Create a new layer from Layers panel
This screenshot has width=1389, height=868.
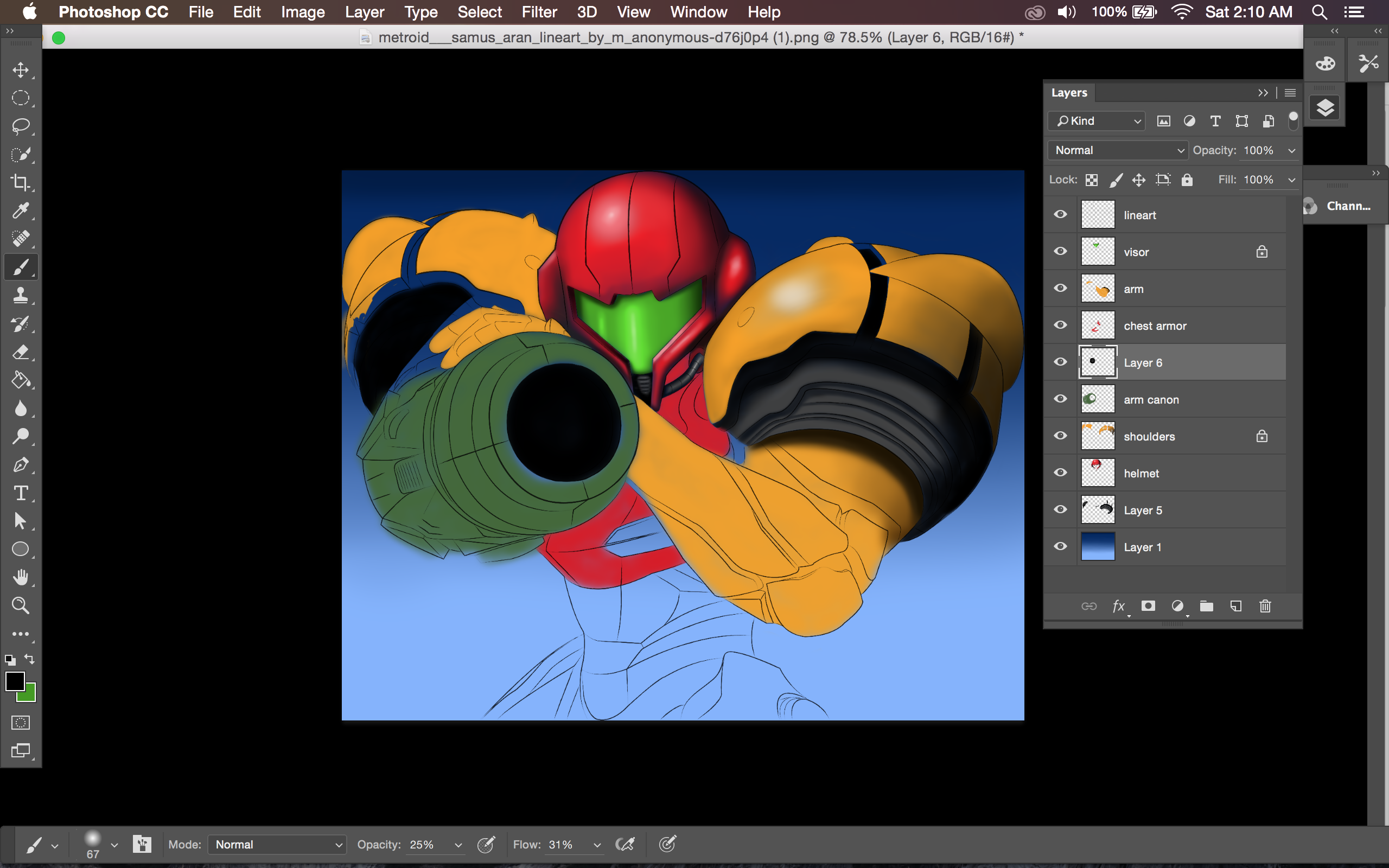point(1236,606)
